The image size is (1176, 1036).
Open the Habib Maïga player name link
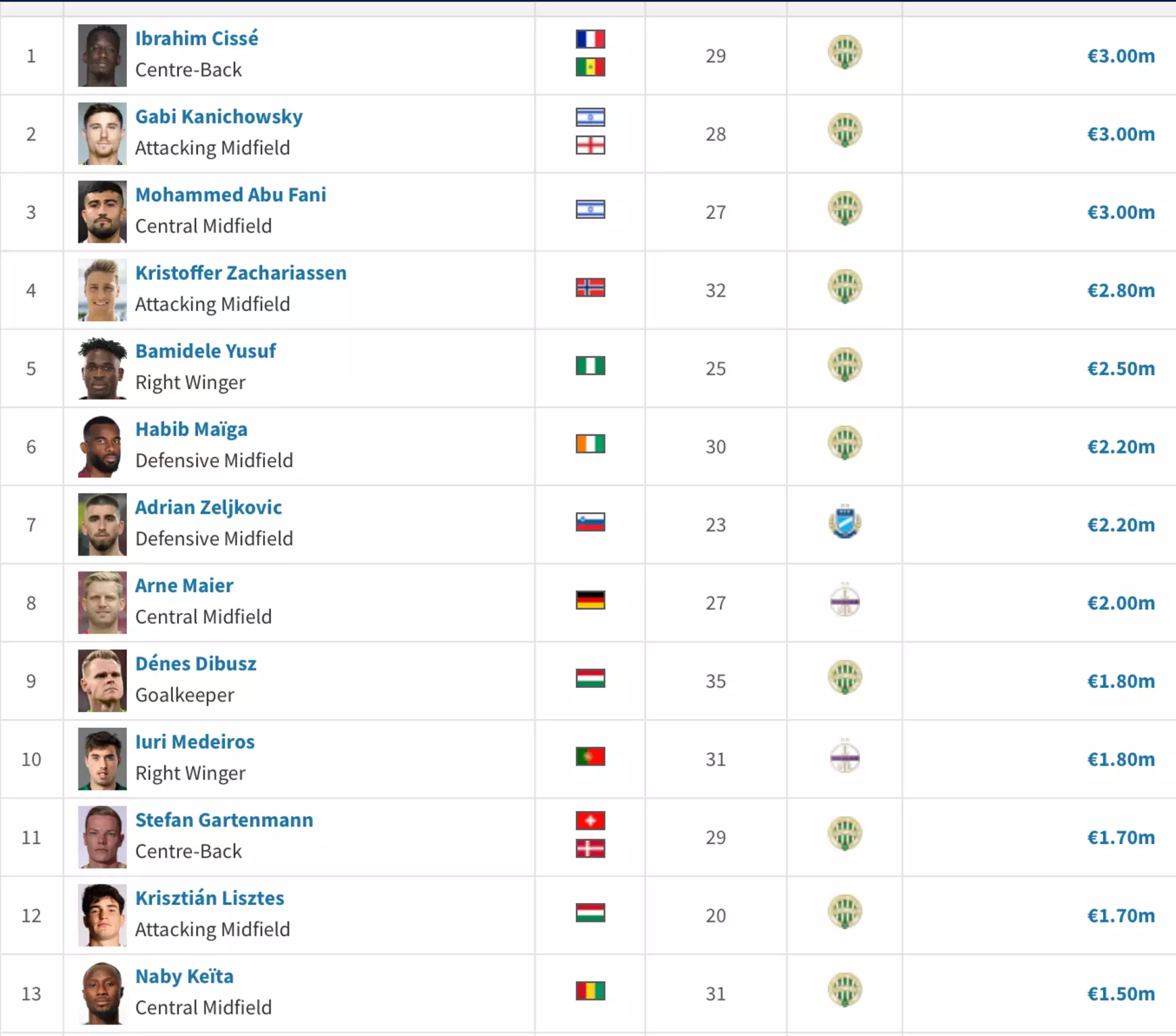[x=191, y=429]
